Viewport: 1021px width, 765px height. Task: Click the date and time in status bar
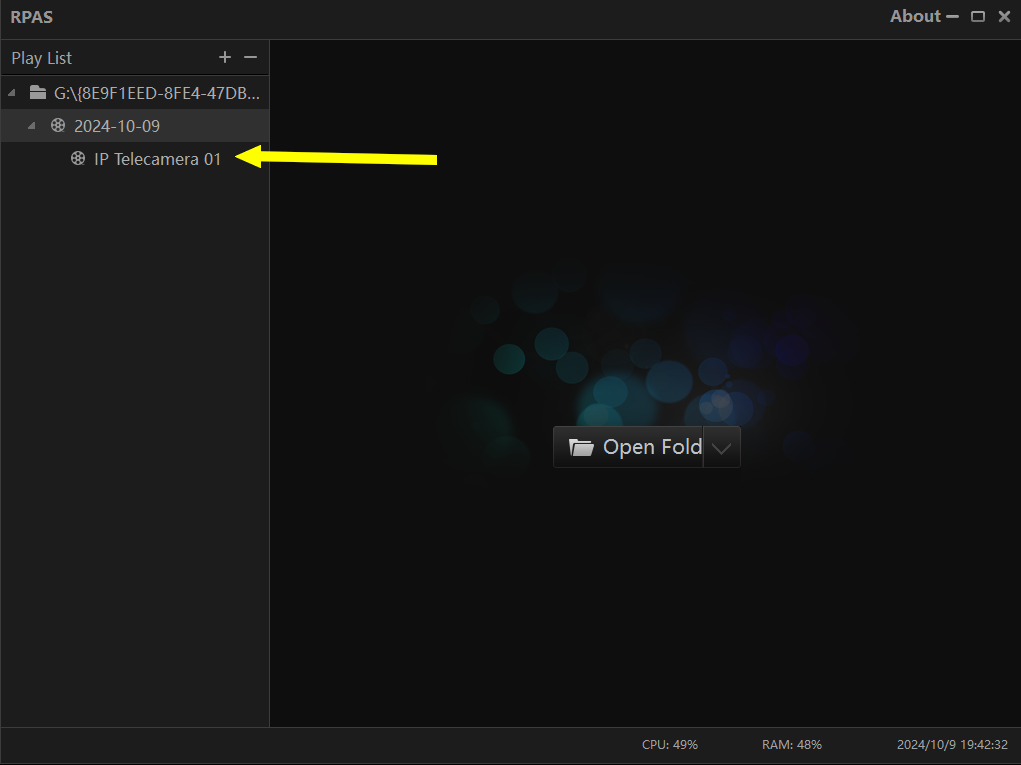(951, 745)
